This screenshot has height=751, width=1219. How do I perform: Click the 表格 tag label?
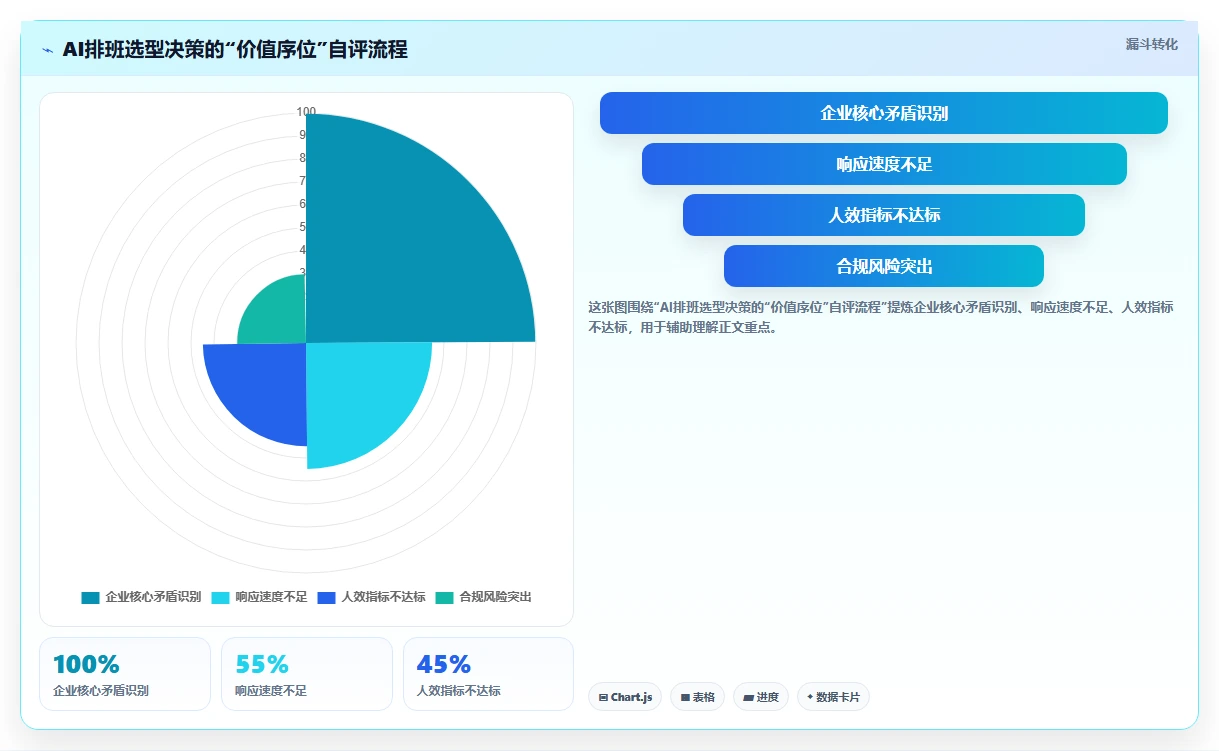coord(704,697)
